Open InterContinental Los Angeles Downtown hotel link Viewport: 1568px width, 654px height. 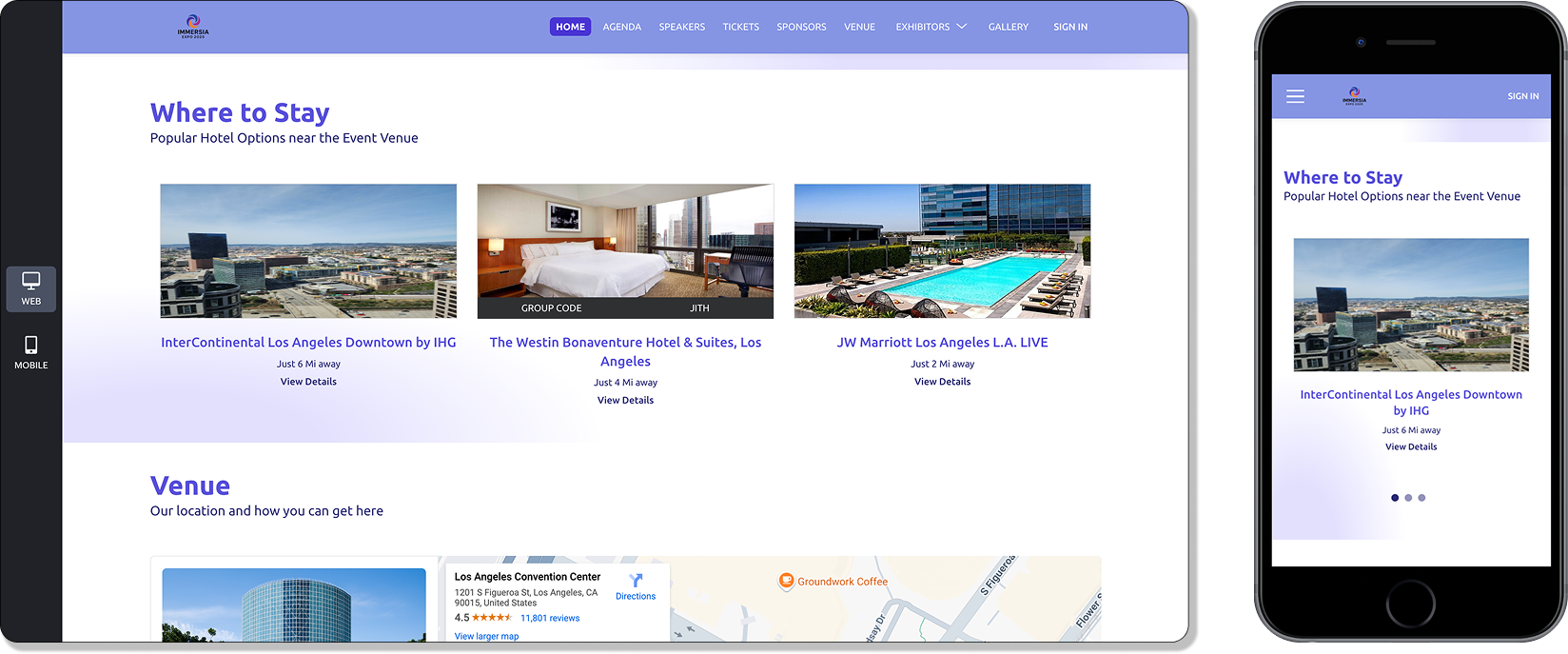pos(308,343)
